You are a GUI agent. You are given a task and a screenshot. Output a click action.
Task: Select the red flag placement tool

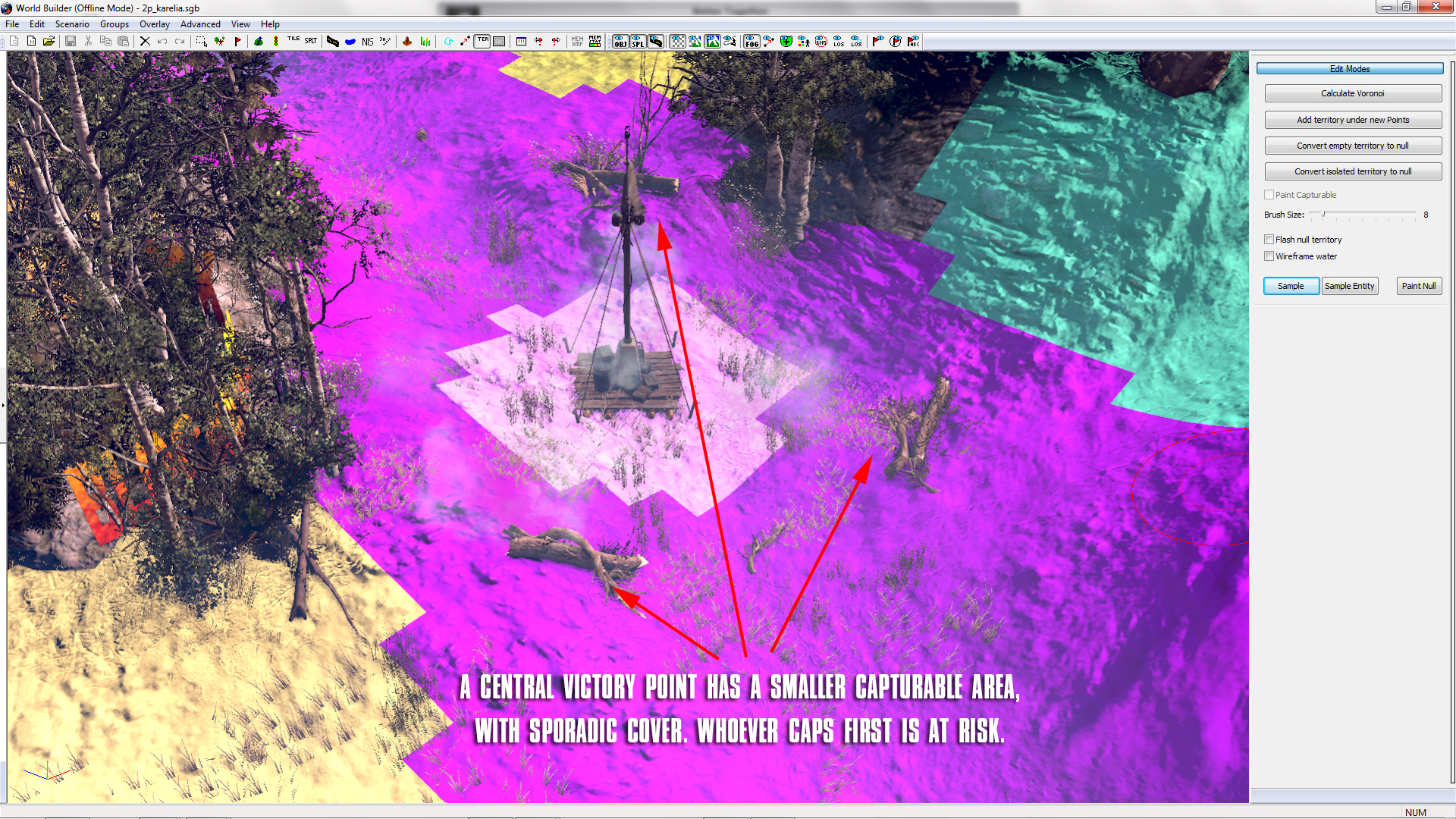pyautogui.click(x=237, y=42)
